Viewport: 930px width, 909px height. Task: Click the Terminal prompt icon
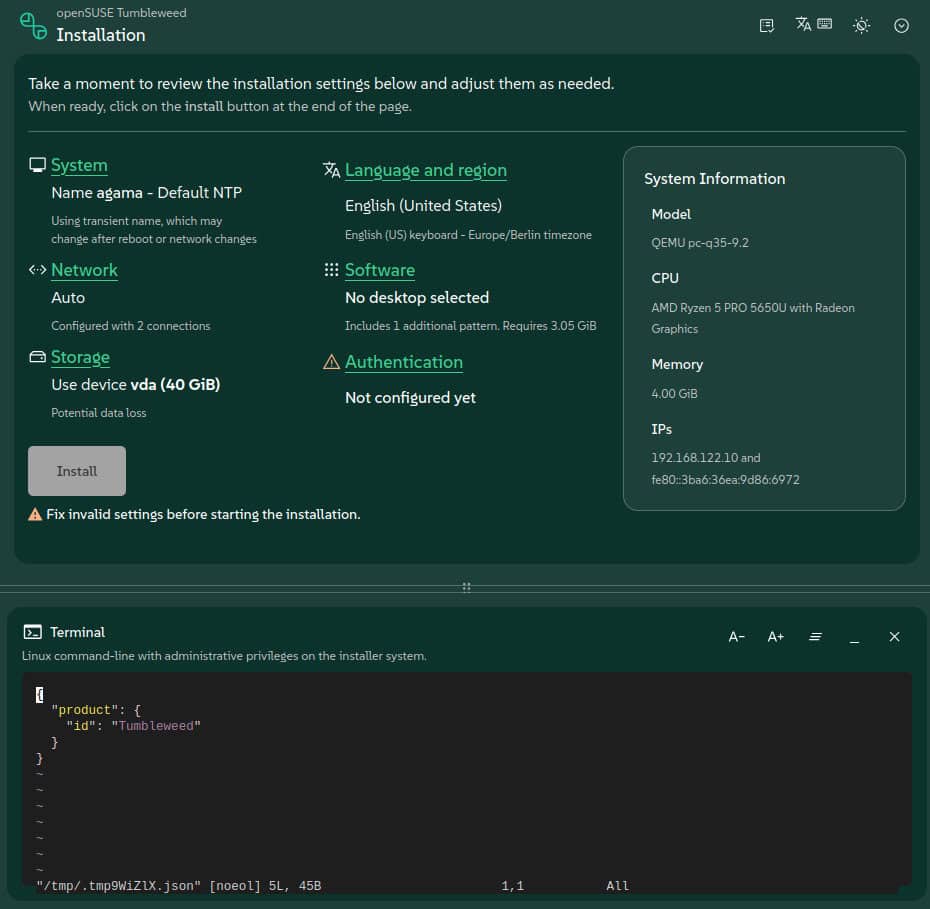33,632
